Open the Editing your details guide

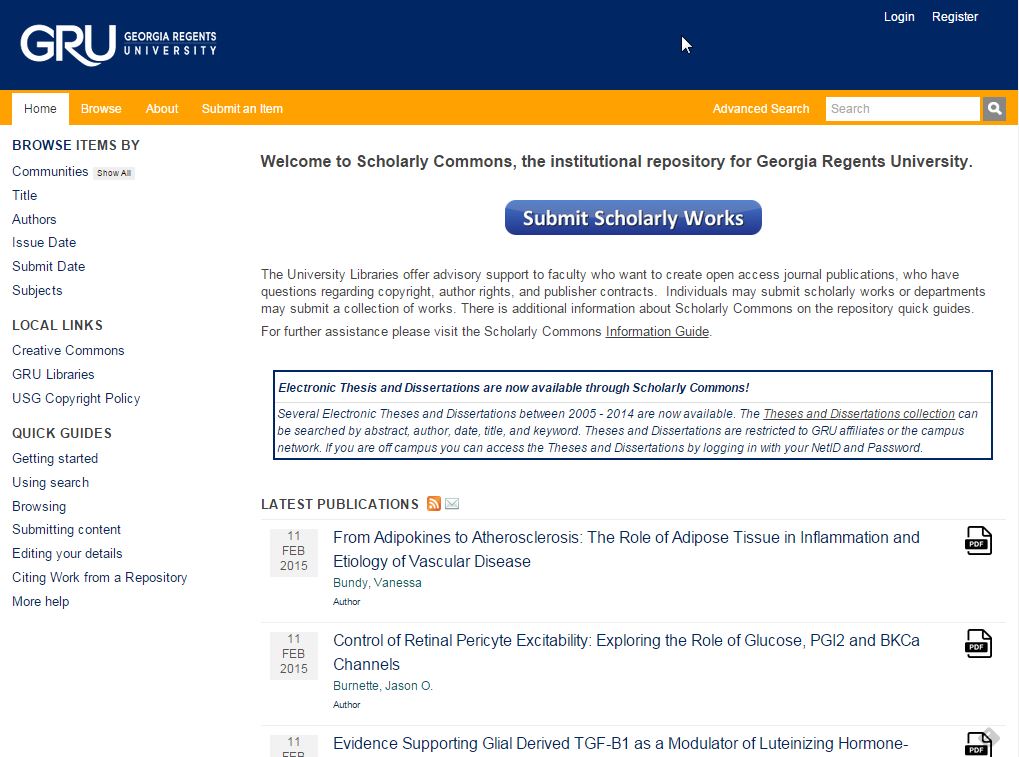[67, 554]
